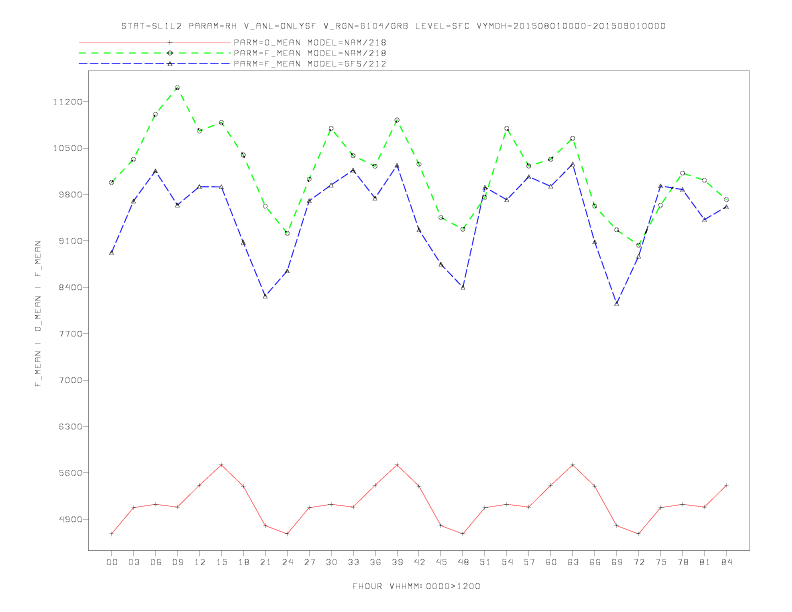
Task: Click y-axis tick label 10500
Action: click(x=68, y=148)
